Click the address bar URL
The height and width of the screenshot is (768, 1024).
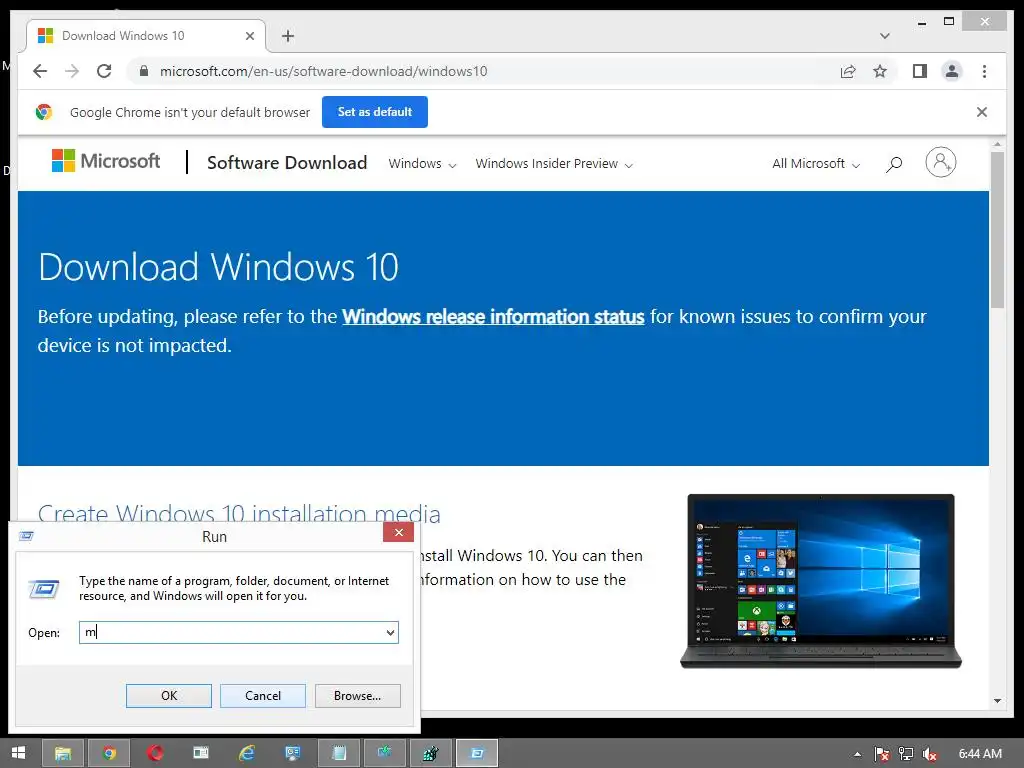pos(323,71)
